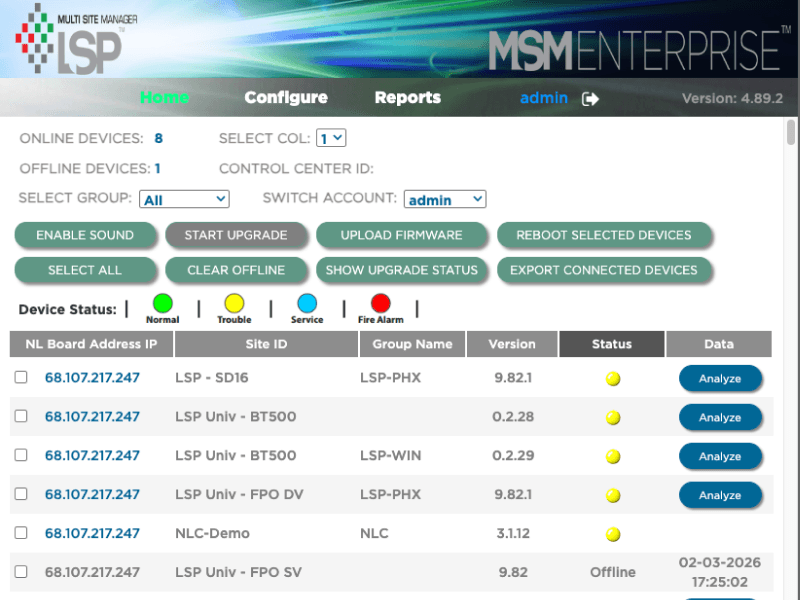
Task: Click the Version: 4.89.2 label
Action: (x=732, y=98)
